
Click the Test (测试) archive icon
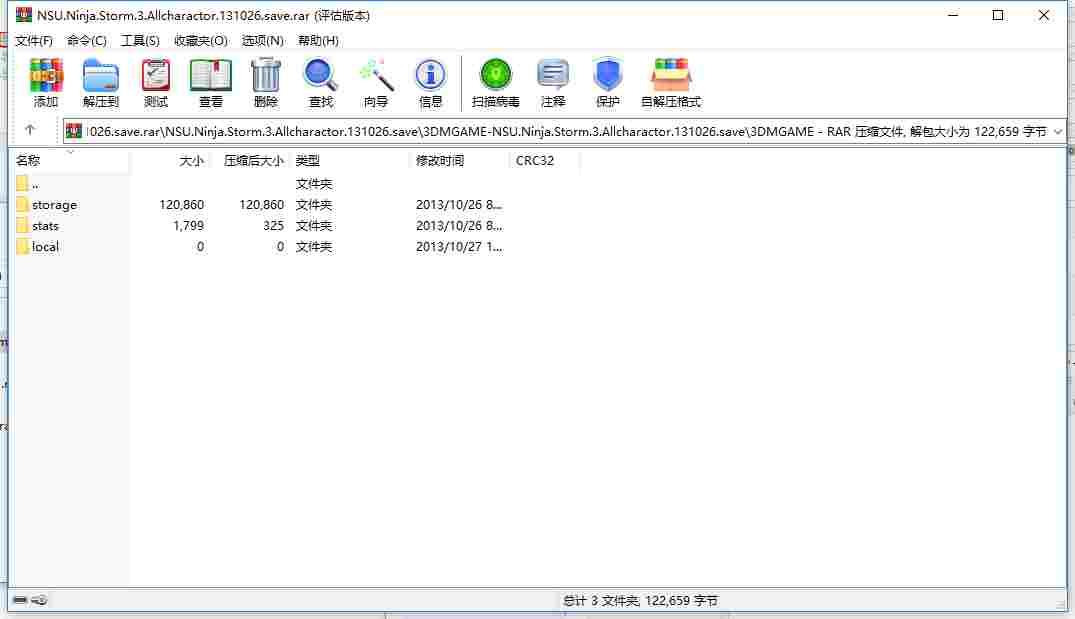(156, 75)
